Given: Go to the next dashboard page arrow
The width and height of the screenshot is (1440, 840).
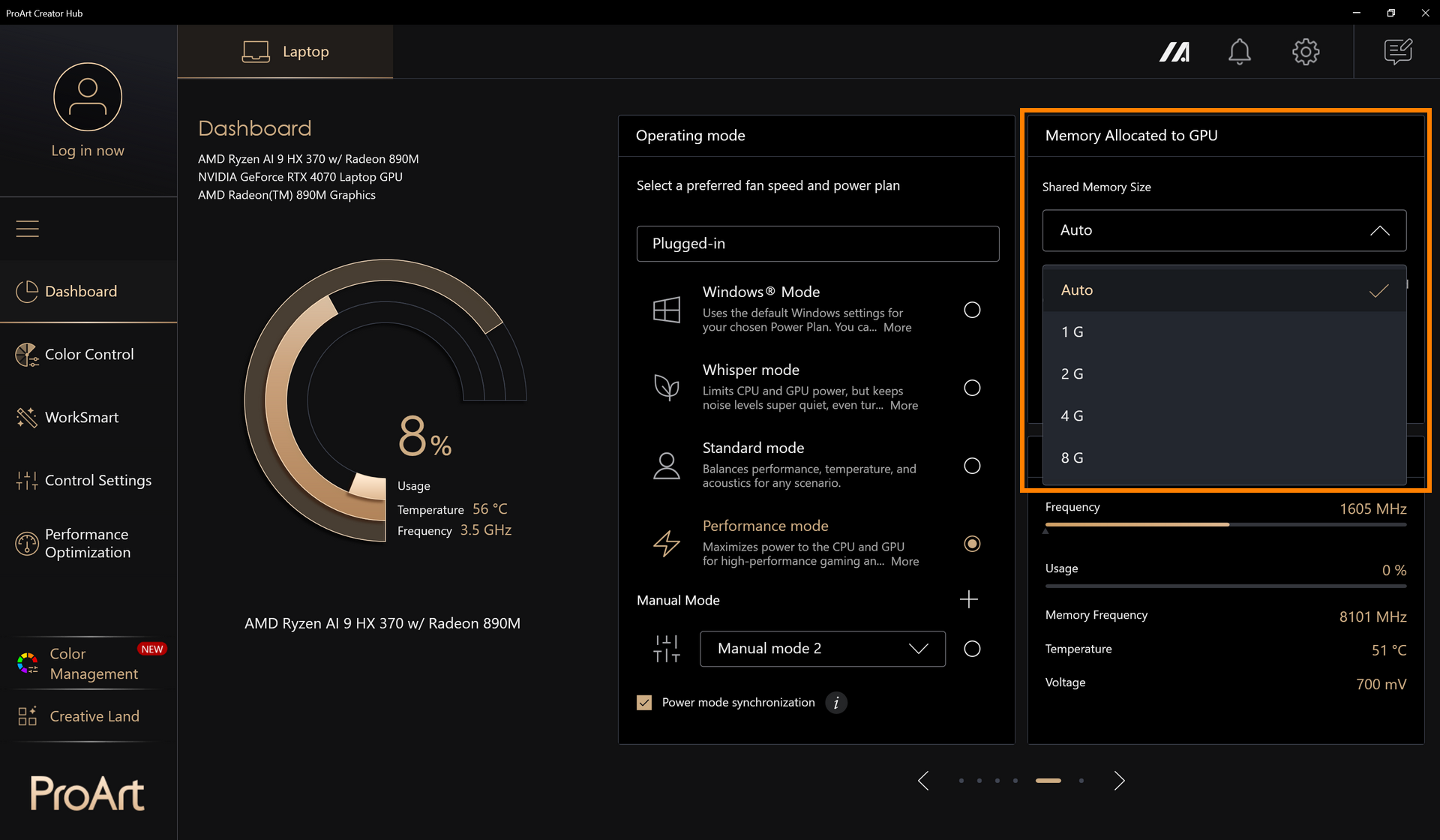Looking at the screenshot, I should 1119,781.
